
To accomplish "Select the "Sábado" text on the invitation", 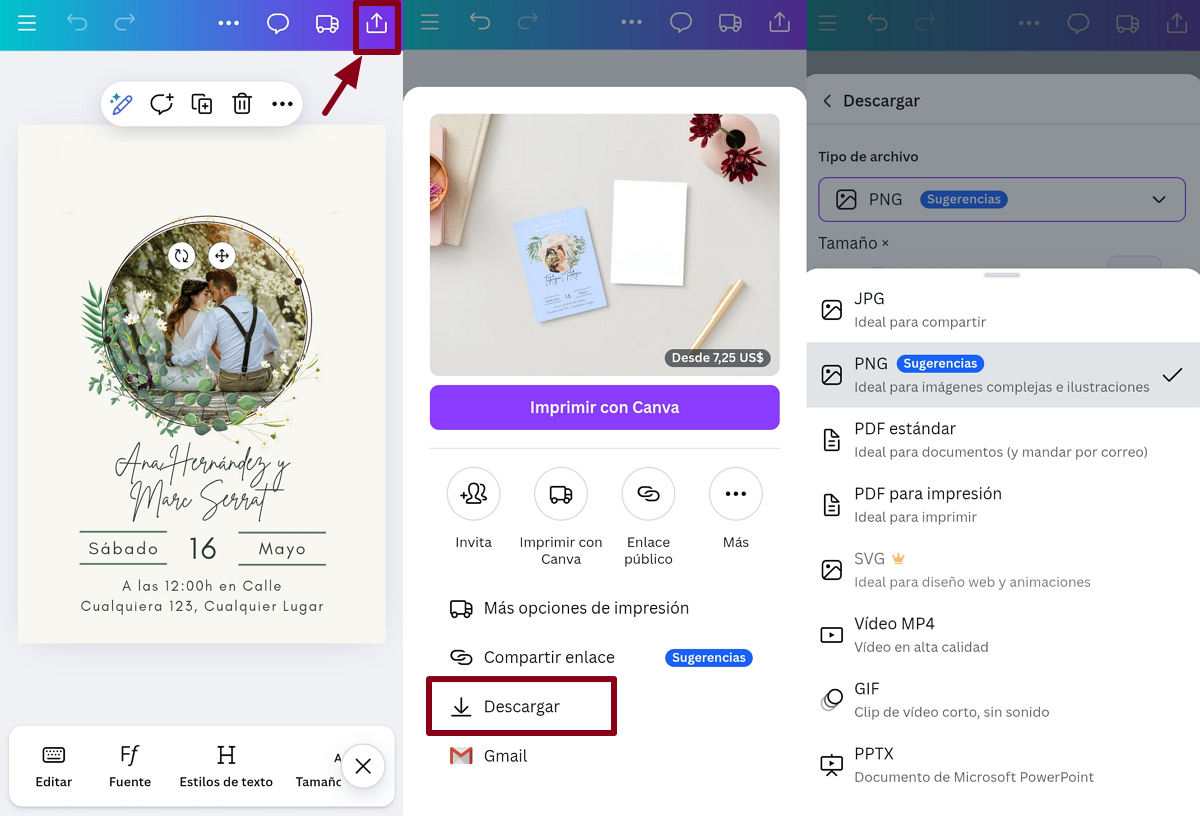I will coord(123,549).
